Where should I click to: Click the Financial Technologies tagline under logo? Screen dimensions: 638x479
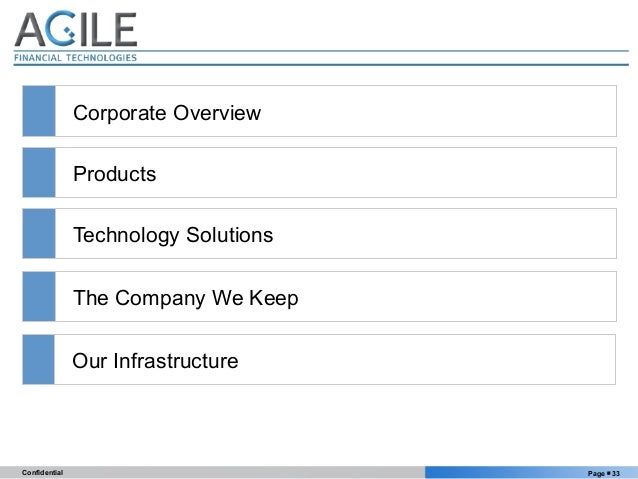(x=75, y=57)
